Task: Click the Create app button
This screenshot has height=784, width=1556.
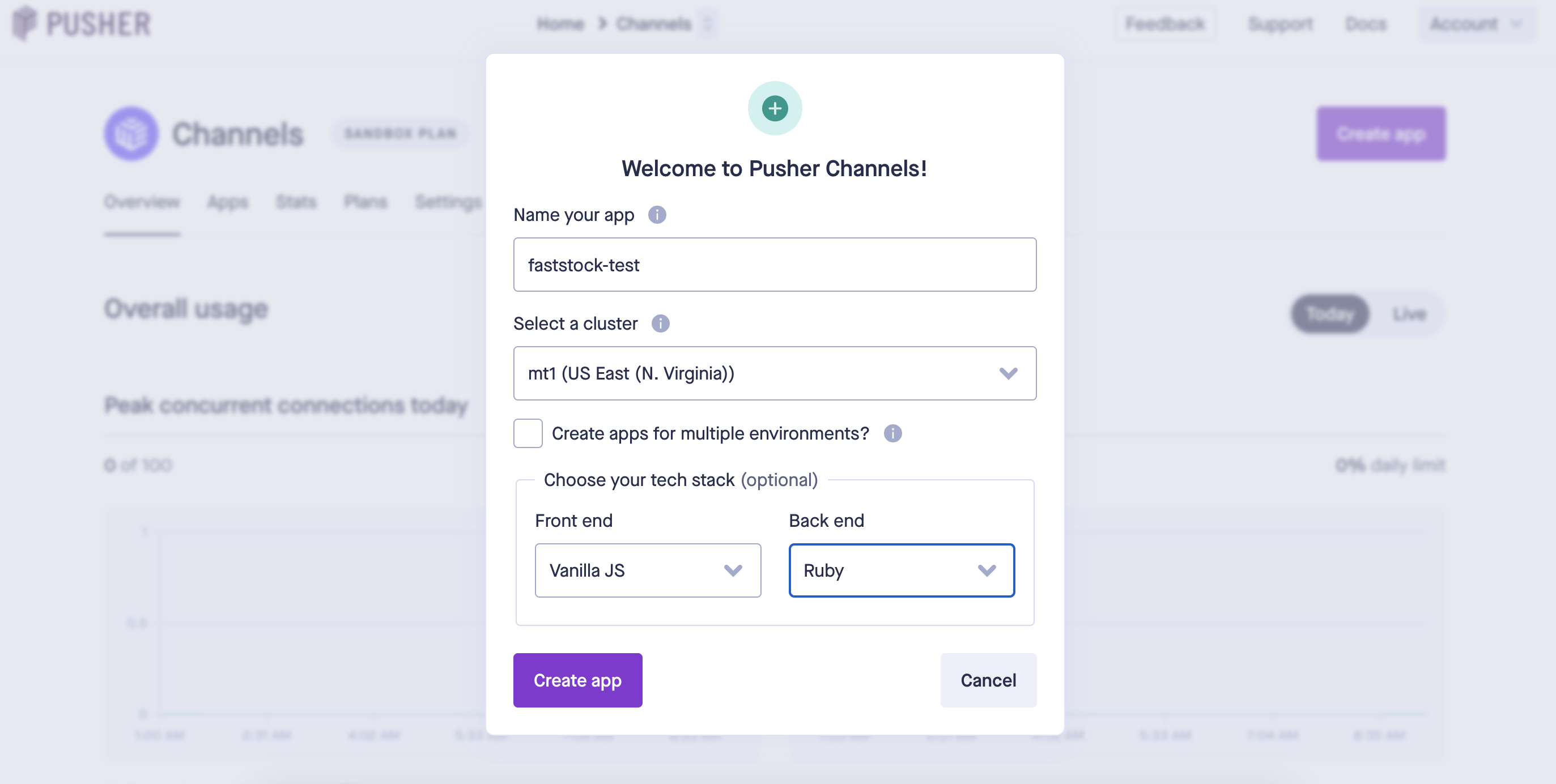Action: tap(578, 680)
